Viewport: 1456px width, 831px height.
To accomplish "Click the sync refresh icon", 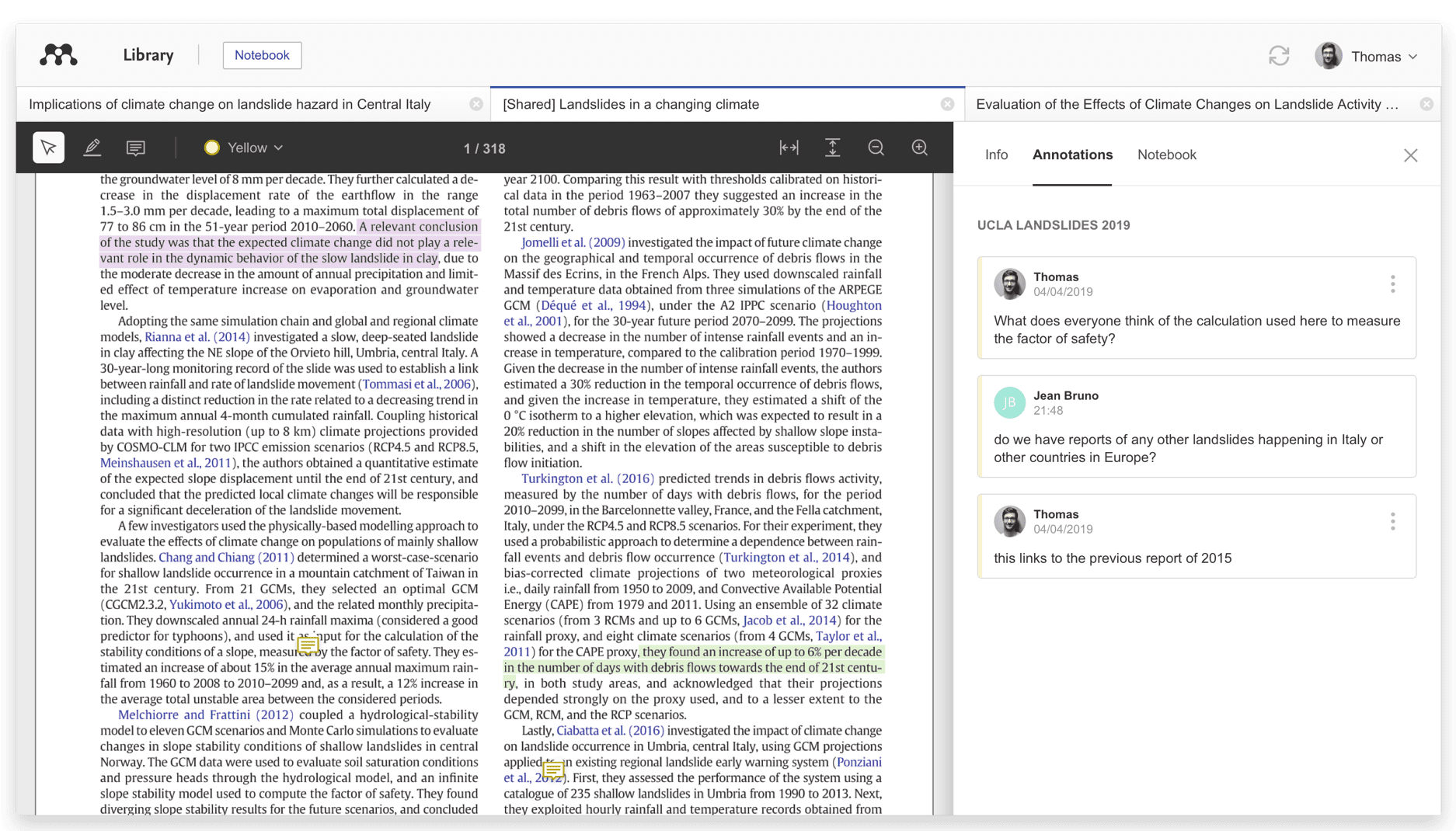I will 1279,56.
